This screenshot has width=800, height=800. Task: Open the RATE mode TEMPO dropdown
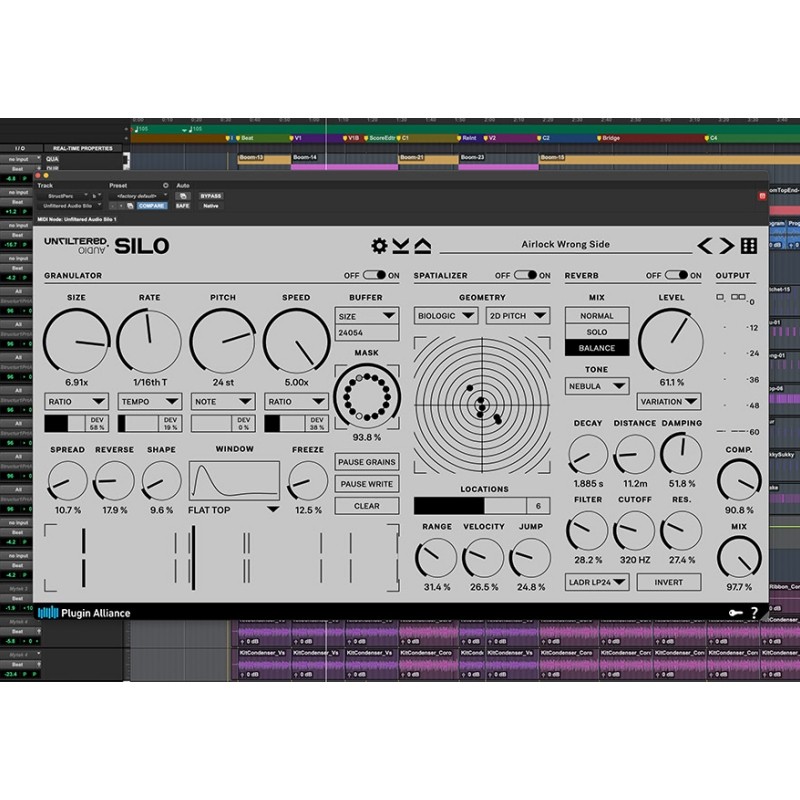(x=149, y=402)
